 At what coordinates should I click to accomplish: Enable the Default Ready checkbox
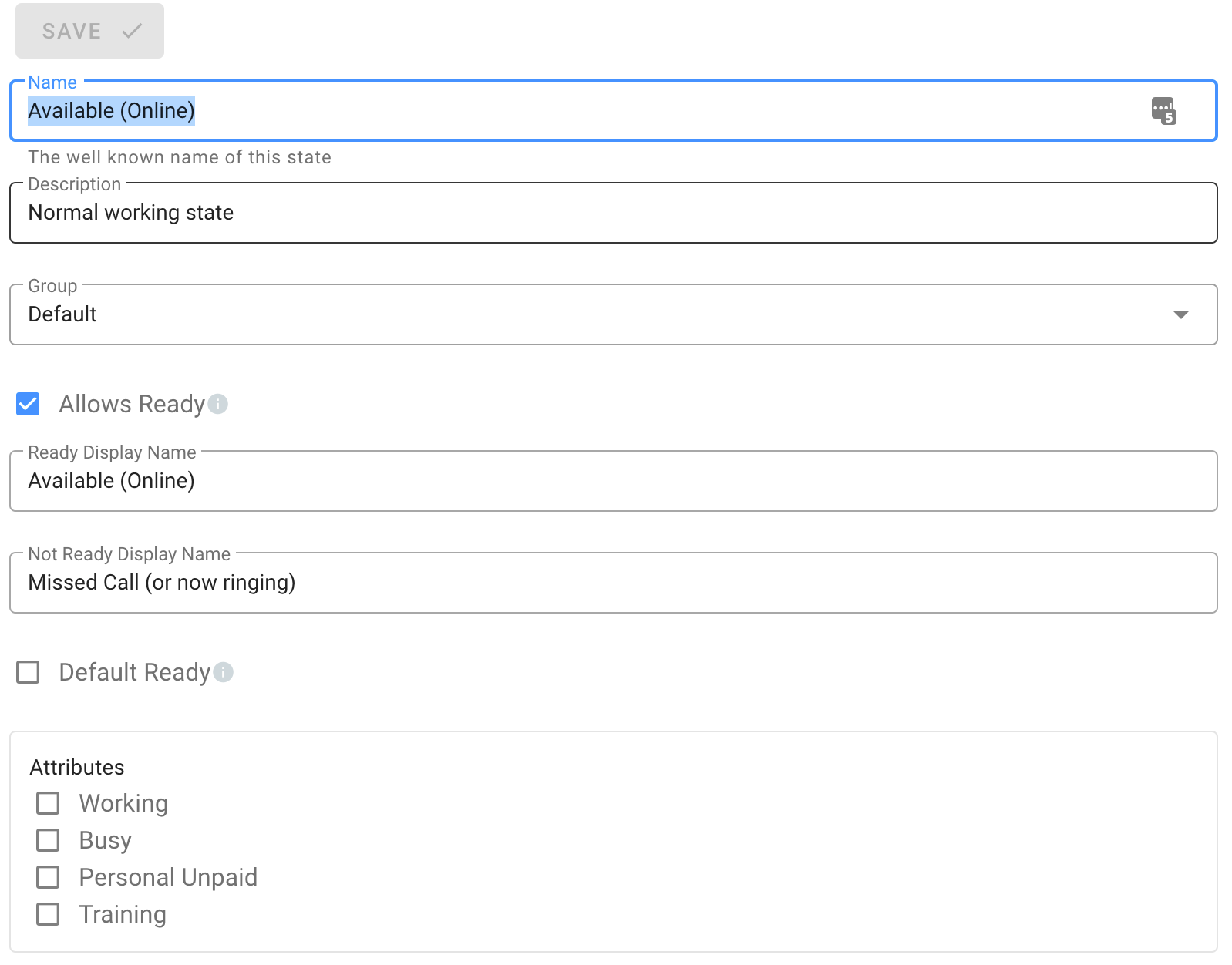(29, 672)
